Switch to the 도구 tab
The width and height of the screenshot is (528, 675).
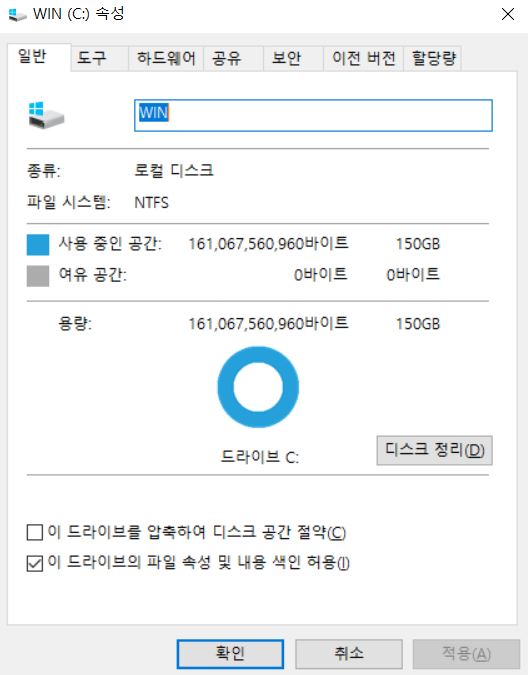(99, 58)
